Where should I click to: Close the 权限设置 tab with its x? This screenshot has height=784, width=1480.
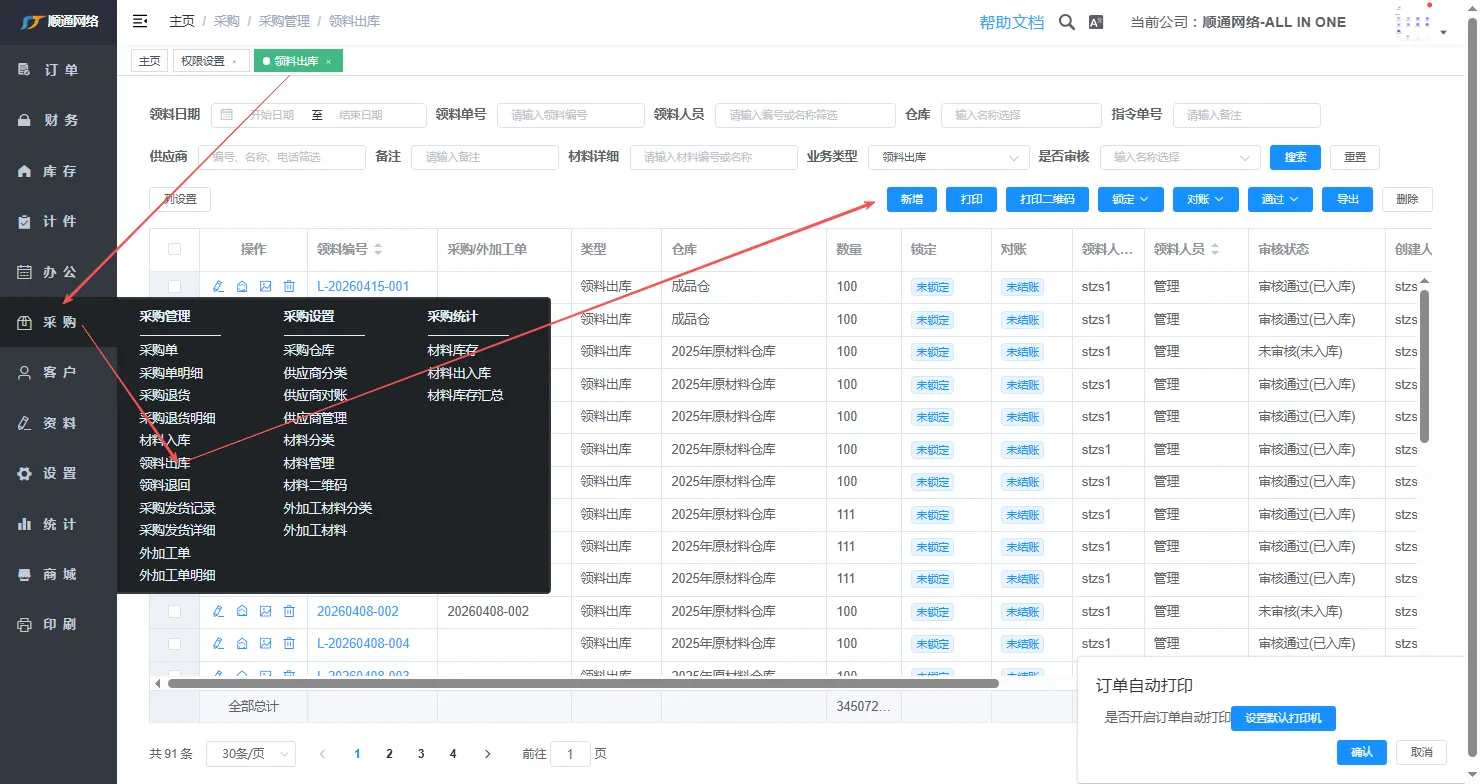tap(234, 62)
